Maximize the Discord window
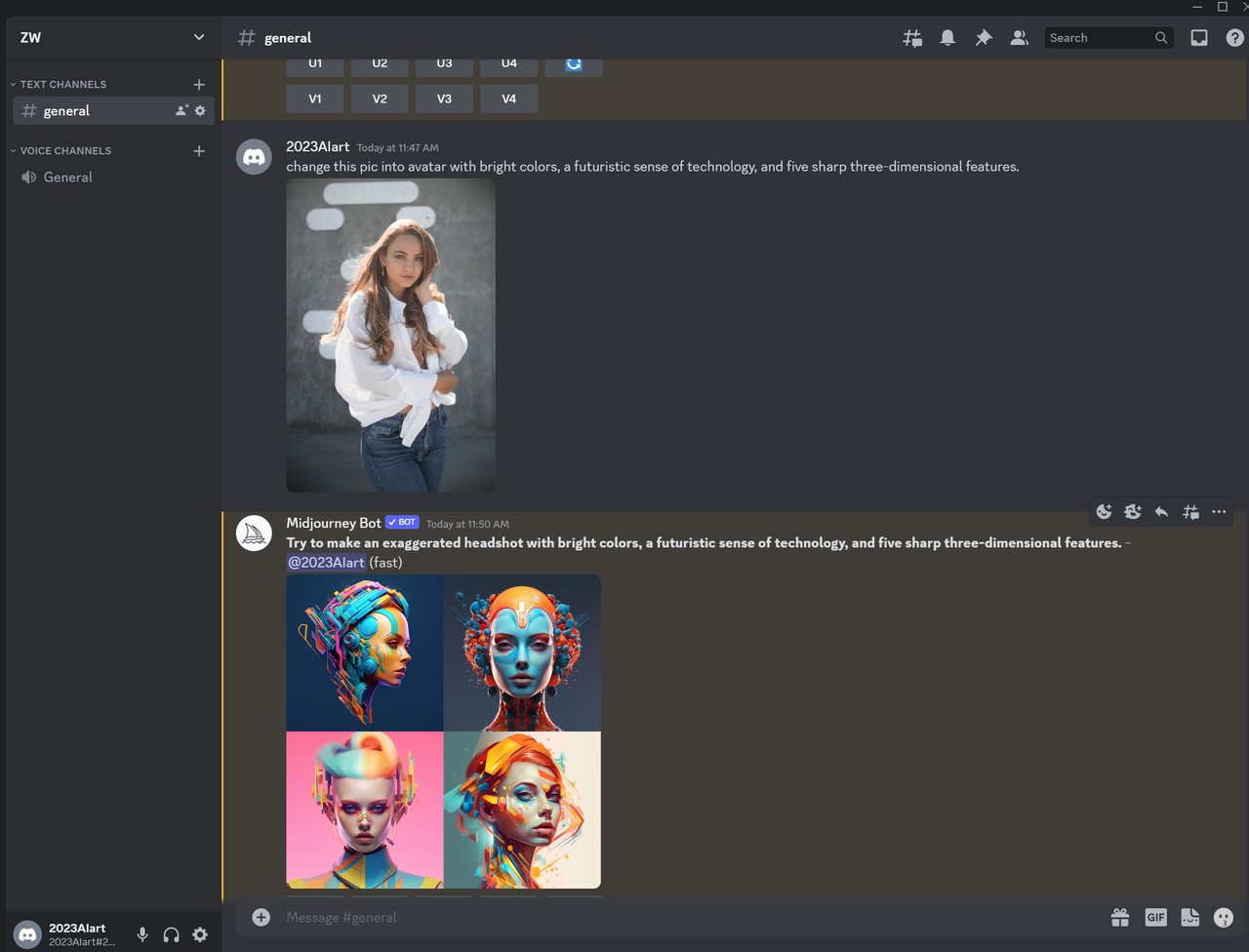 1222,7
